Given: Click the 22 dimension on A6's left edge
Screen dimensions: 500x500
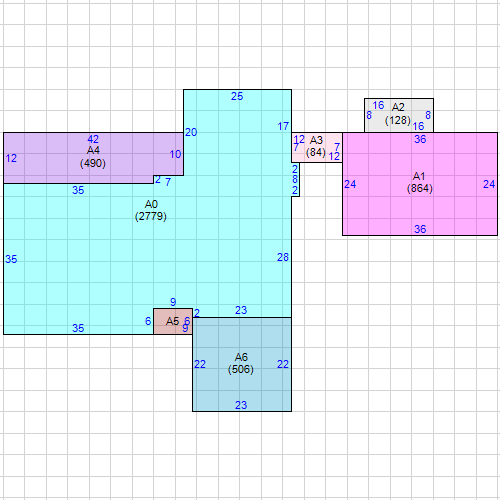Looking at the screenshot, I should [200, 364].
